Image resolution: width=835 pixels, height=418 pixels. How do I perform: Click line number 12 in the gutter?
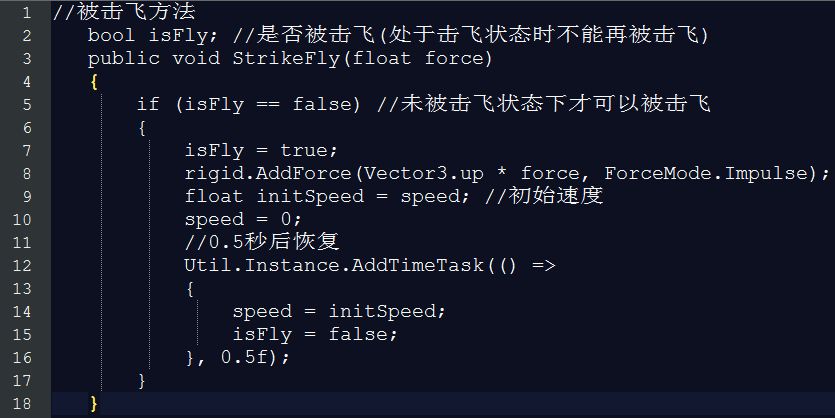click(x=22, y=266)
